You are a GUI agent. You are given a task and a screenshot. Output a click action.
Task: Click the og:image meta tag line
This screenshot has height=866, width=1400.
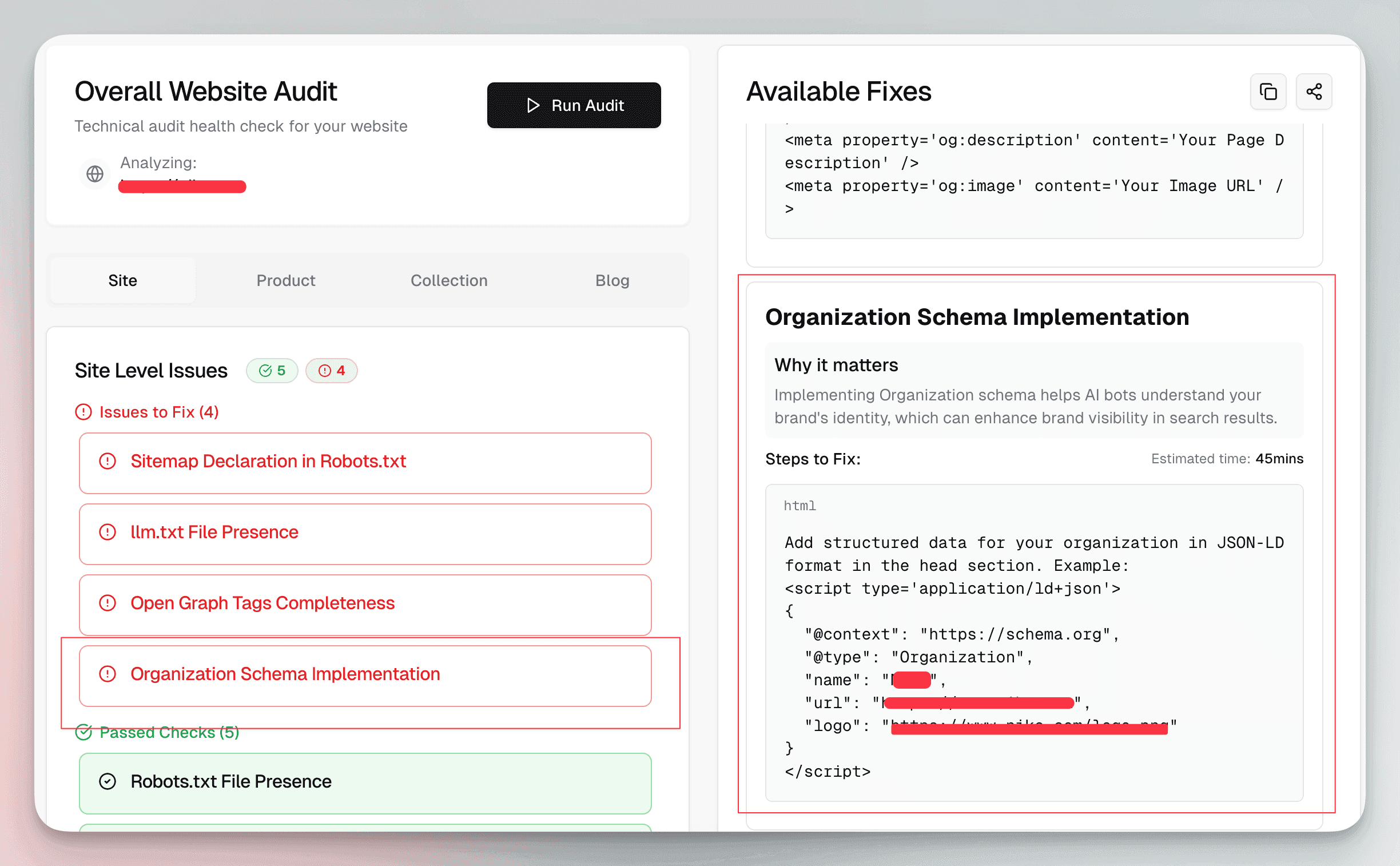click(1034, 197)
